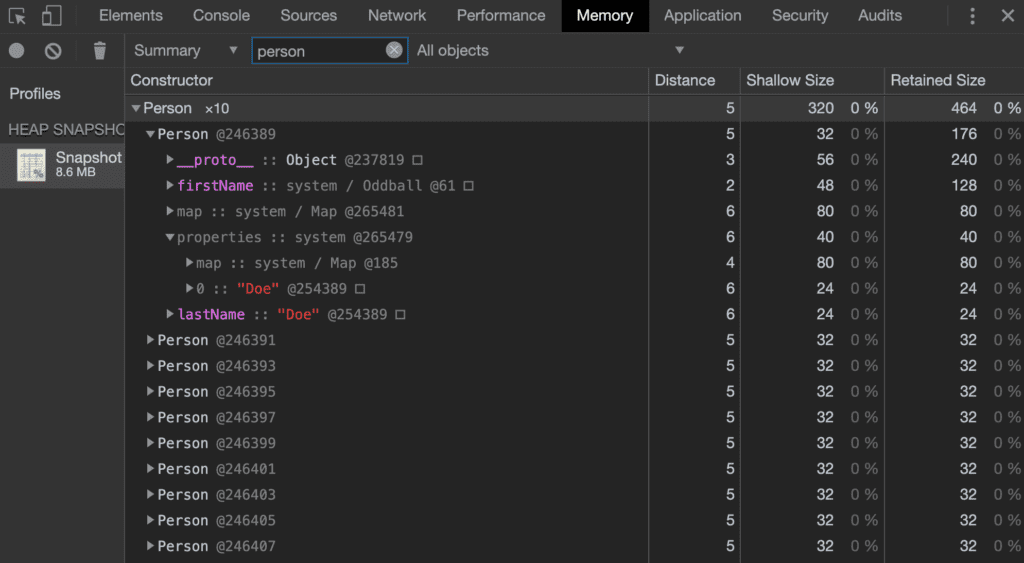Sort by Retained Size column header

(x=940, y=80)
